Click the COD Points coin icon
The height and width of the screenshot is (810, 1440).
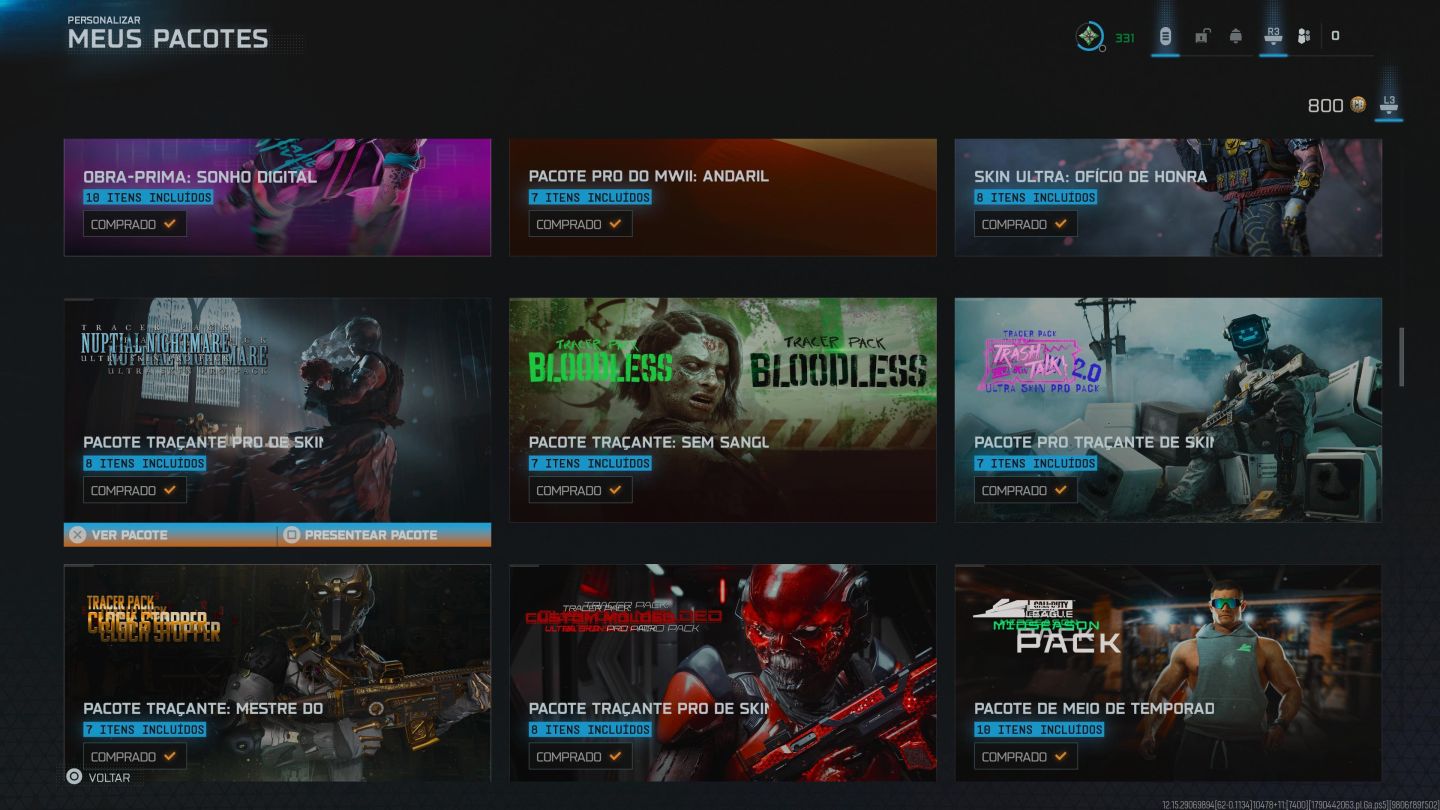(x=1358, y=105)
